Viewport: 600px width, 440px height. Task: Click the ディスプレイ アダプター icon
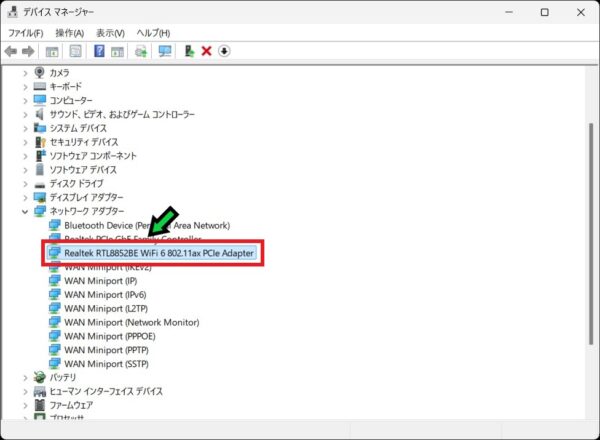40,197
